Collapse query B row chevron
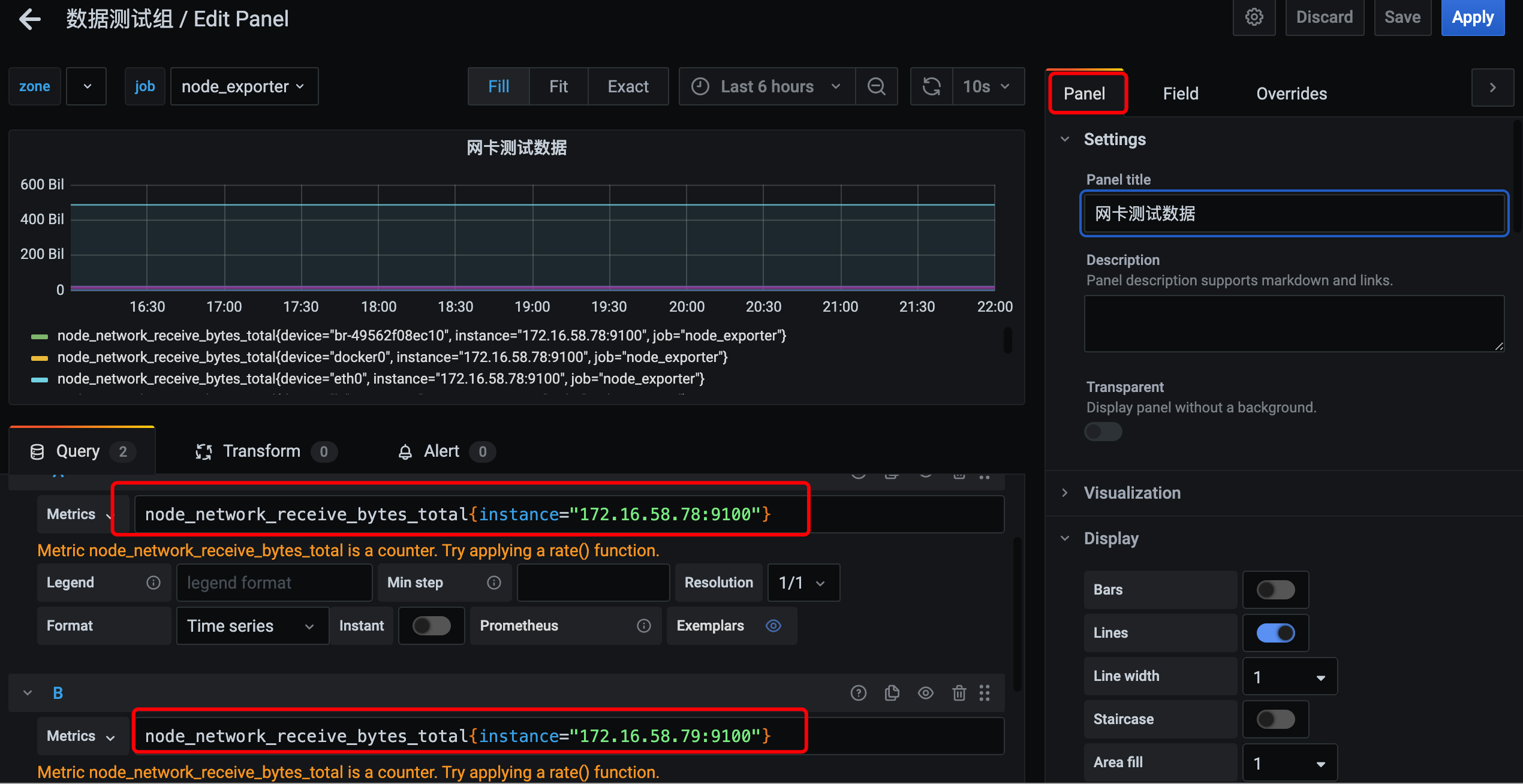This screenshot has height=784, width=1523. tap(28, 693)
